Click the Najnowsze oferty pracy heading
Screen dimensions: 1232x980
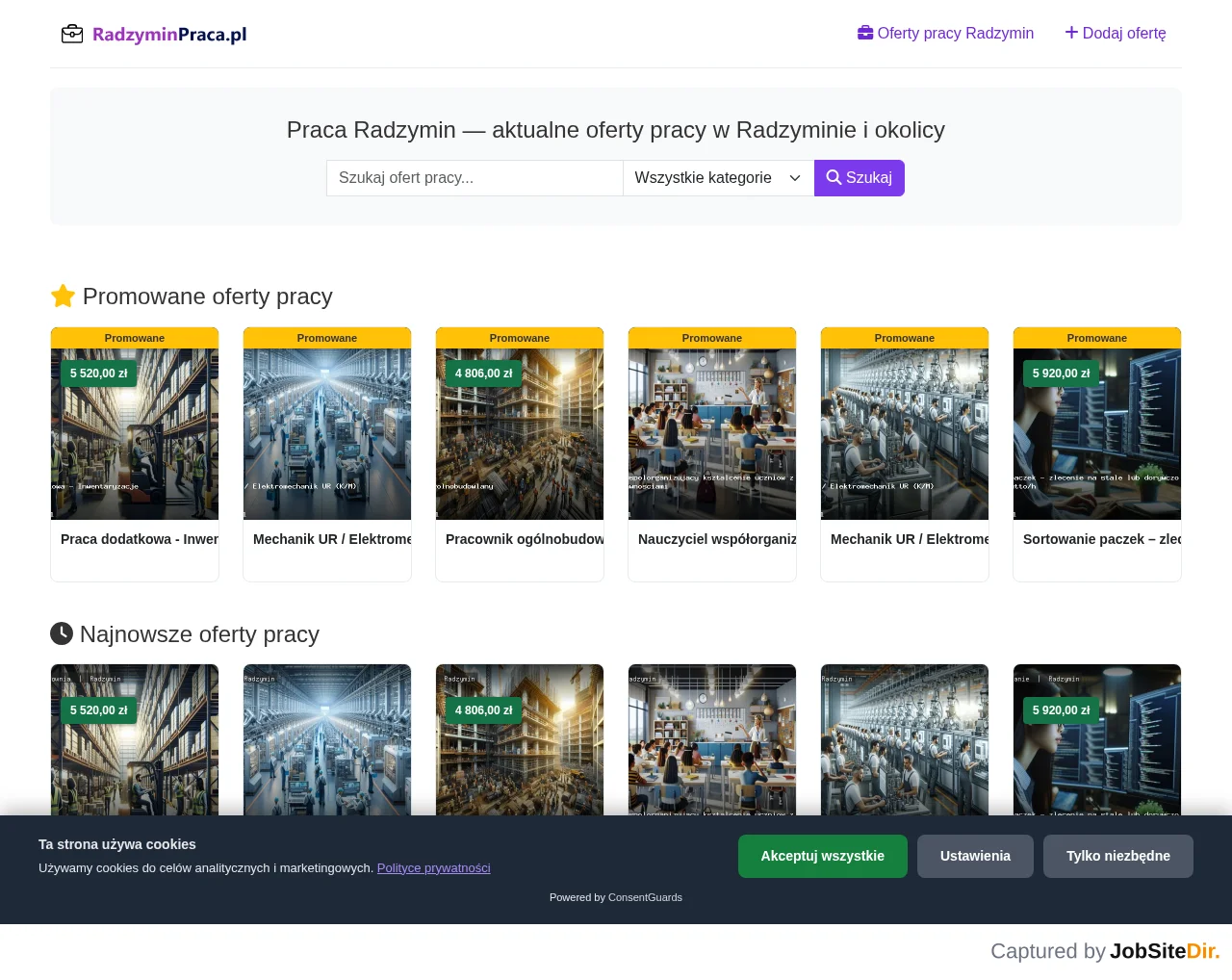tap(185, 634)
